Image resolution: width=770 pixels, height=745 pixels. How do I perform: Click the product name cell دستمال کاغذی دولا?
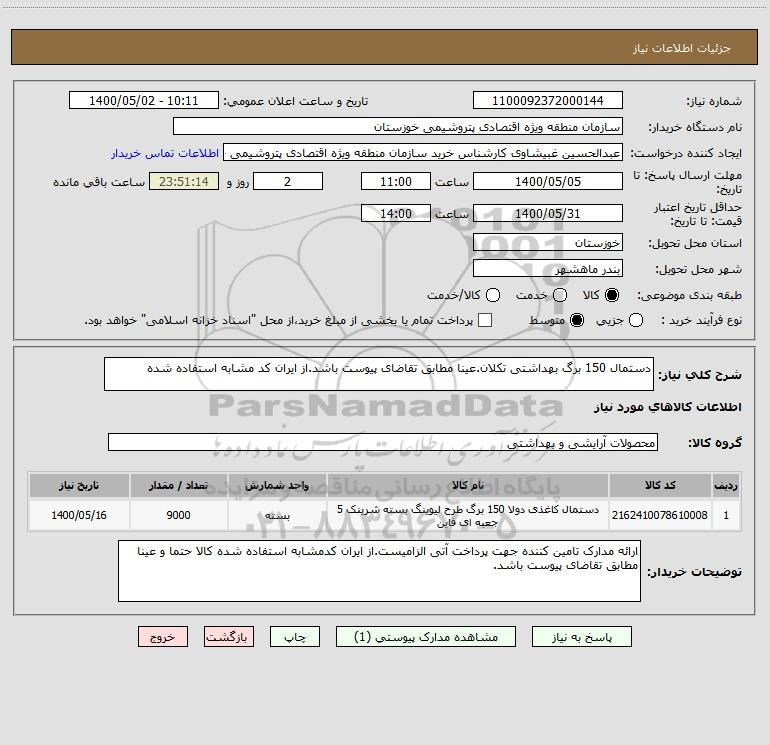tap(468, 515)
